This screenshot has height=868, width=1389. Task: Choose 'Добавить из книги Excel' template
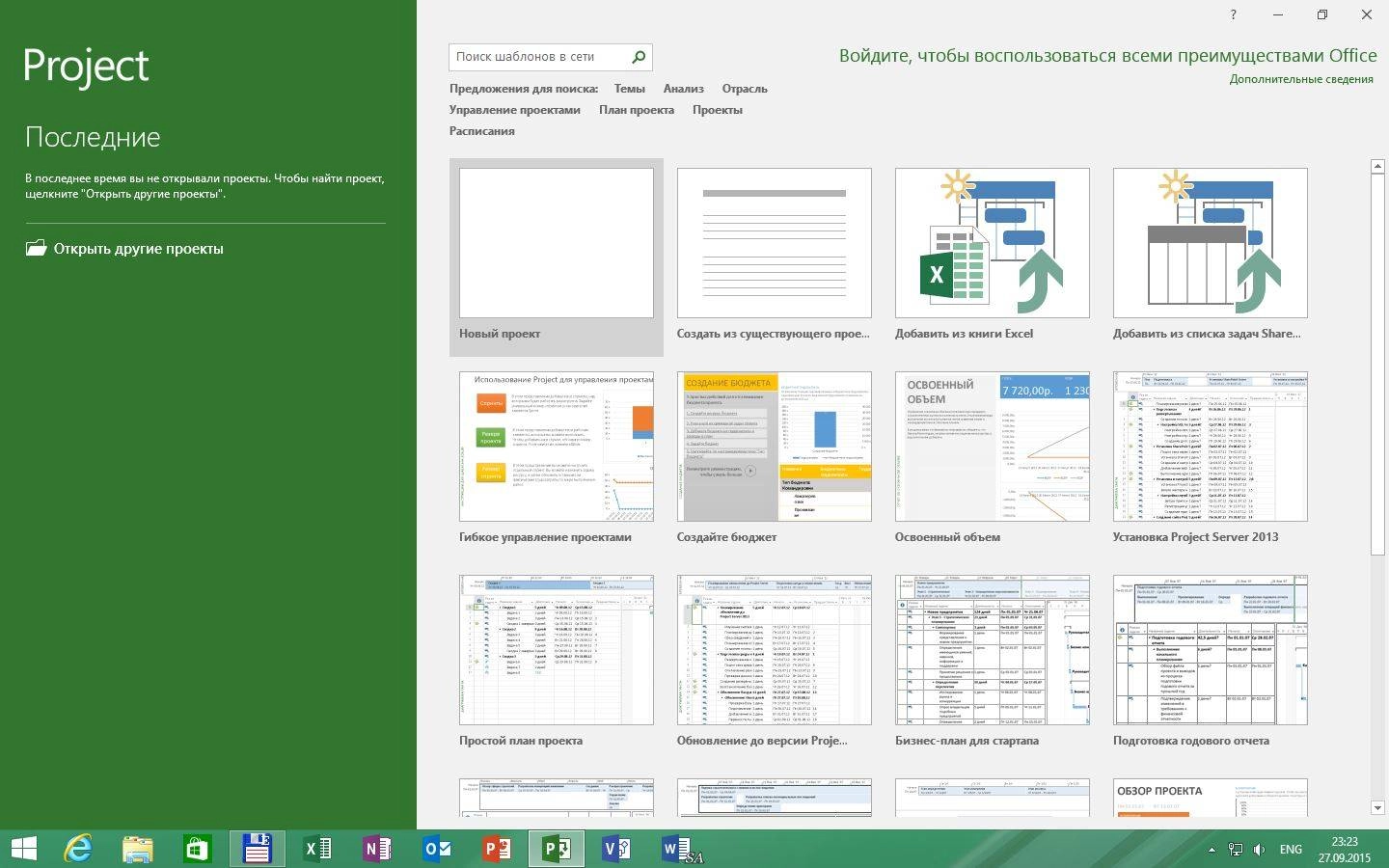[992, 257]
